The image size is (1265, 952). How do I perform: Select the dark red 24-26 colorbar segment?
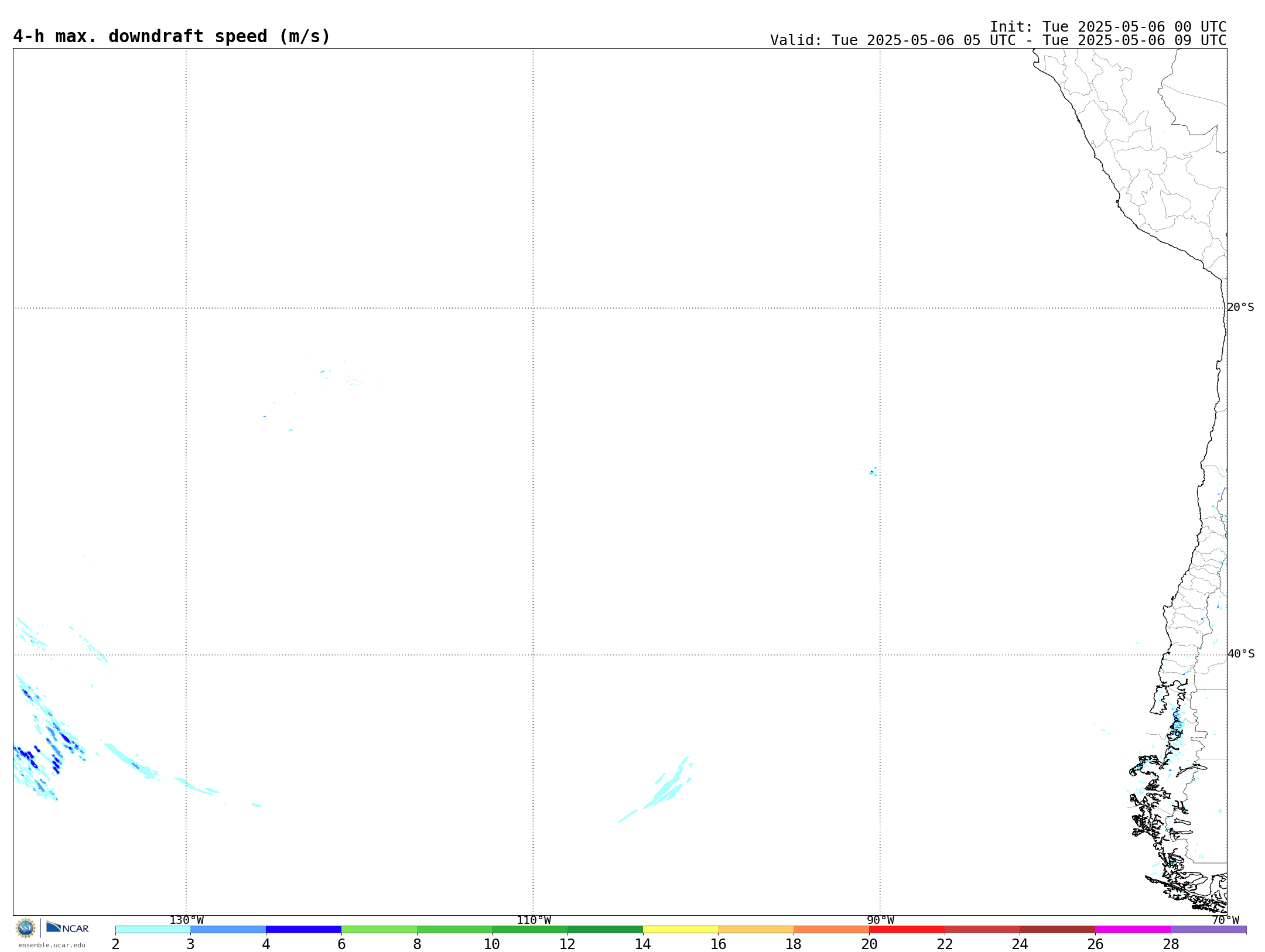tap(1058, 930)
